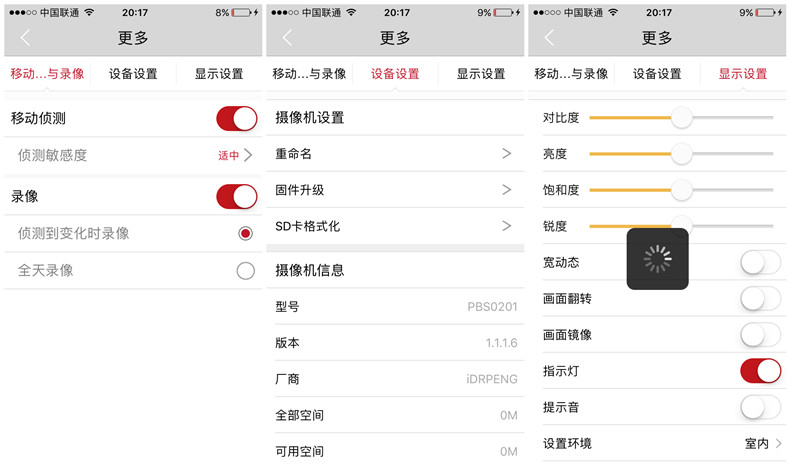The height and width of the screenshot is (465, 790).
Task: Open the 重命名 rename row arrow
Action: click(x=506, y=154)
